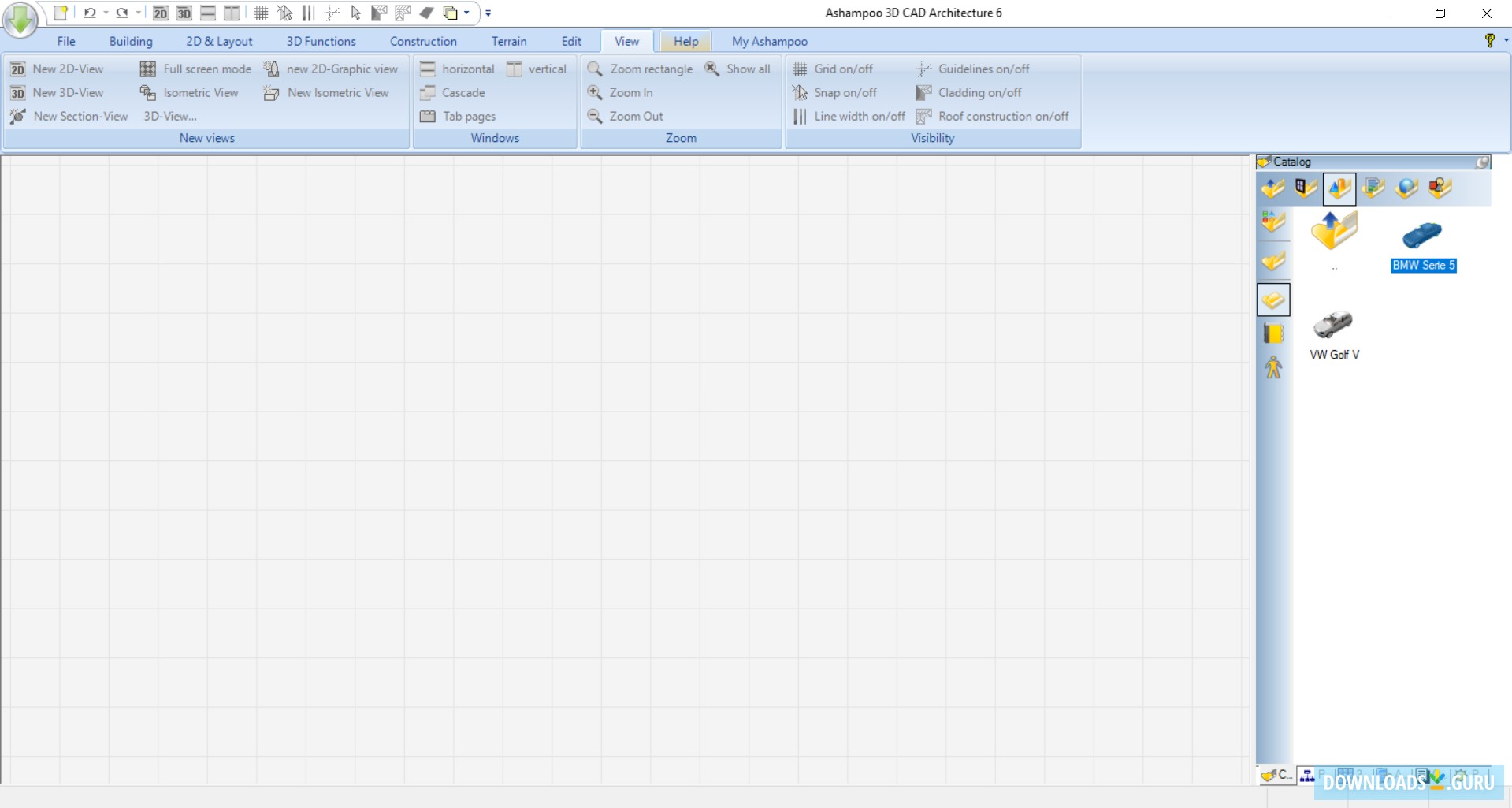This screenshot has height=808, width=1512.
Task: Click the person figure icon in catalog sidebar
Action: [1273, 367]
